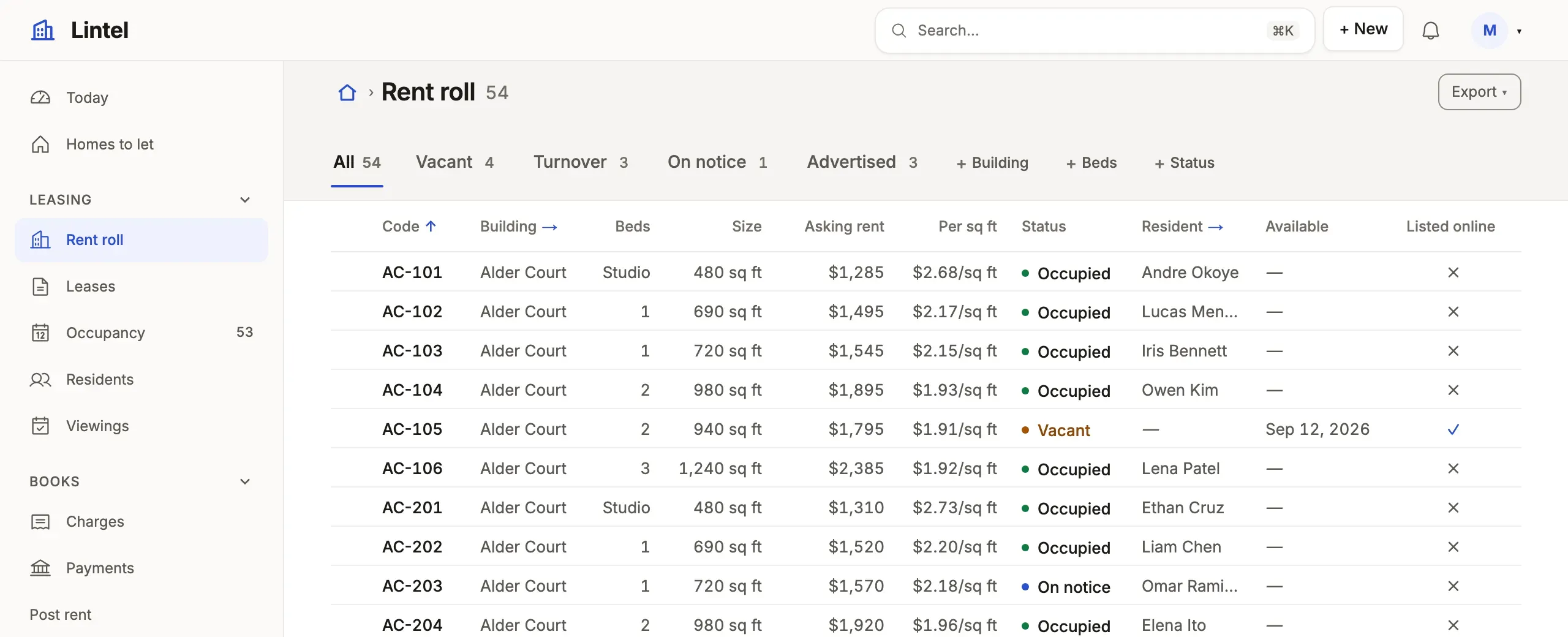
Task: Toggle listed online for AC-203
Action: [1453, 586]
